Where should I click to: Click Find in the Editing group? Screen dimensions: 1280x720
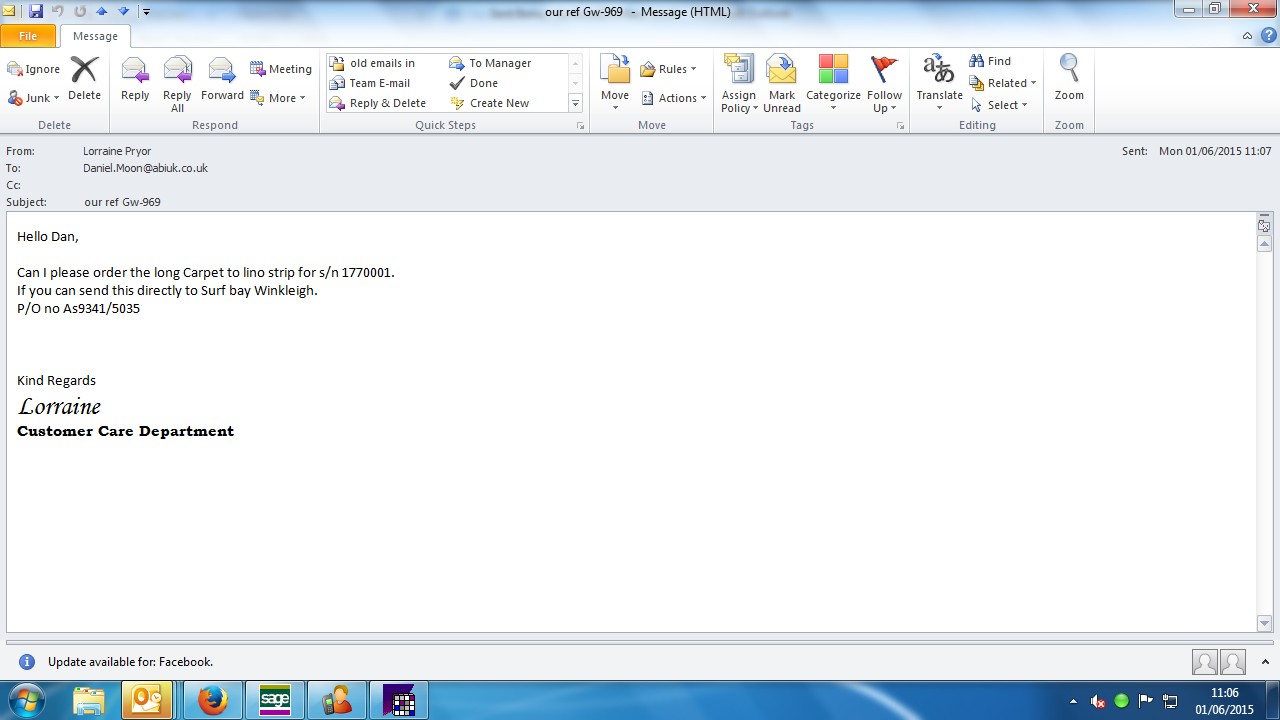click(x=990, y=61)
